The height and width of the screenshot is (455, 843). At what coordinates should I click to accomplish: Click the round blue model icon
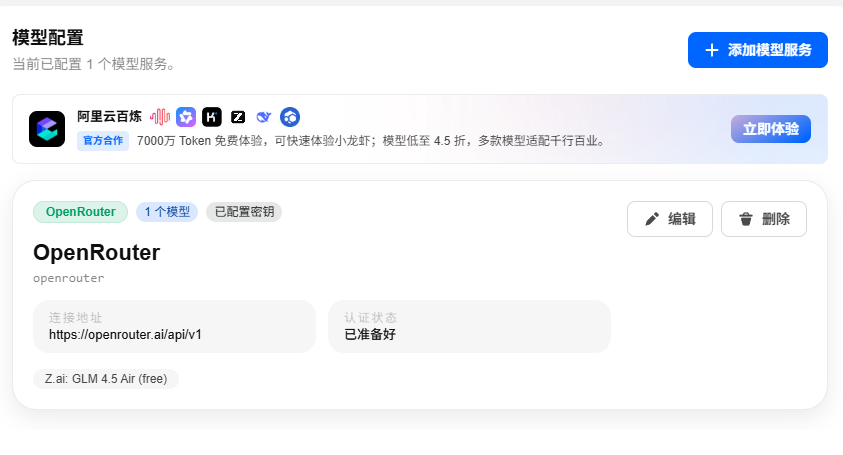point(290,117)
